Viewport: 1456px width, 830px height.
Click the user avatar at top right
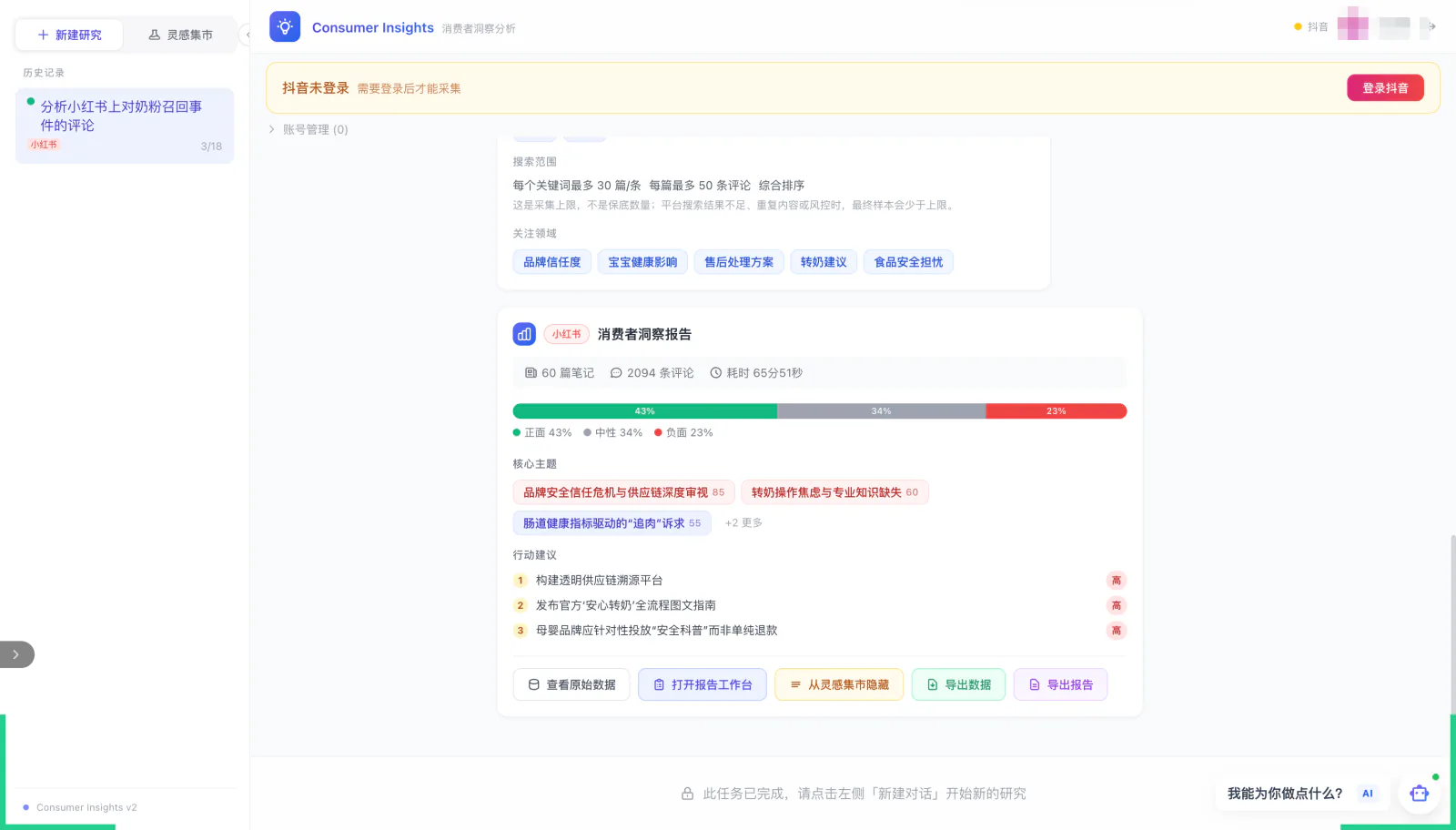[x=1352, y=25]
